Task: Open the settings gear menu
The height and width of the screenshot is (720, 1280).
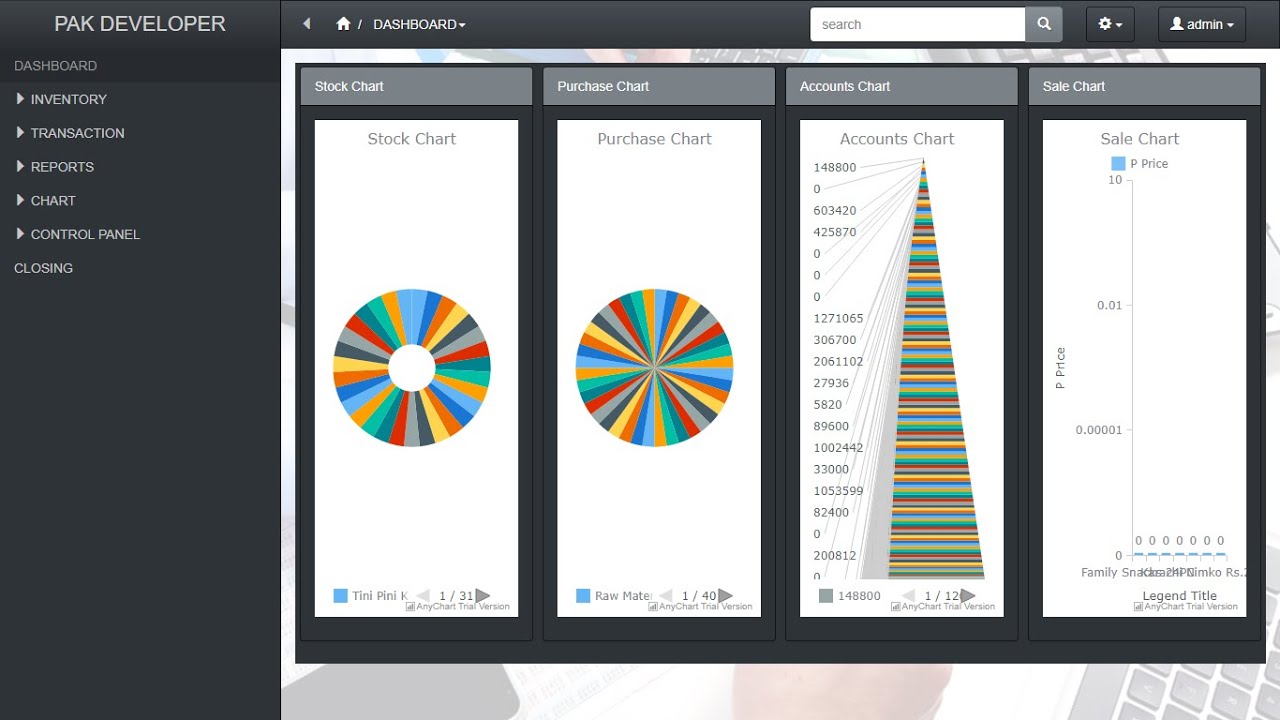Action: point(1110,24)
